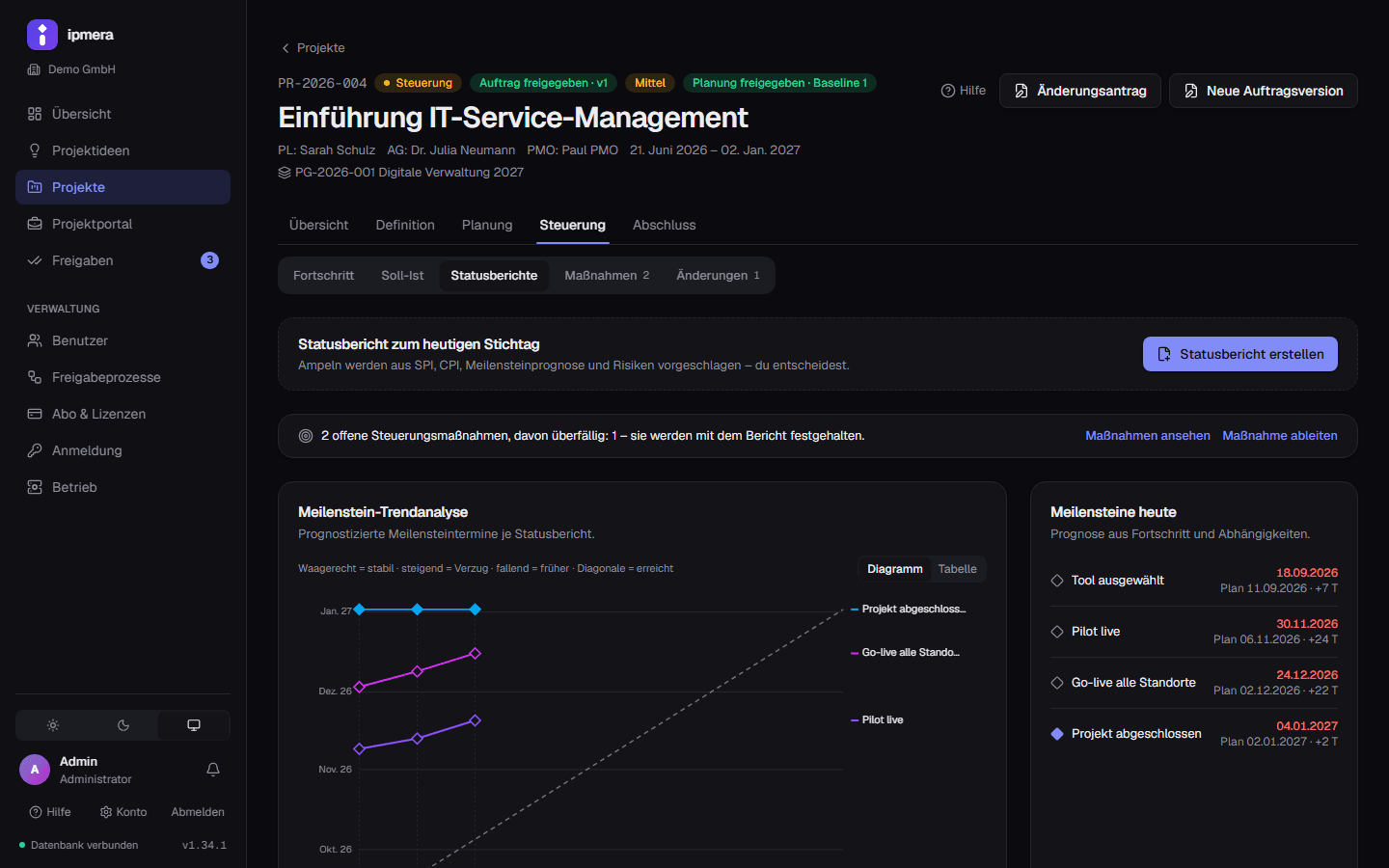Switch to Fortschritt subtab
This screenshot has height=868, width=1389.
(323, 276)
